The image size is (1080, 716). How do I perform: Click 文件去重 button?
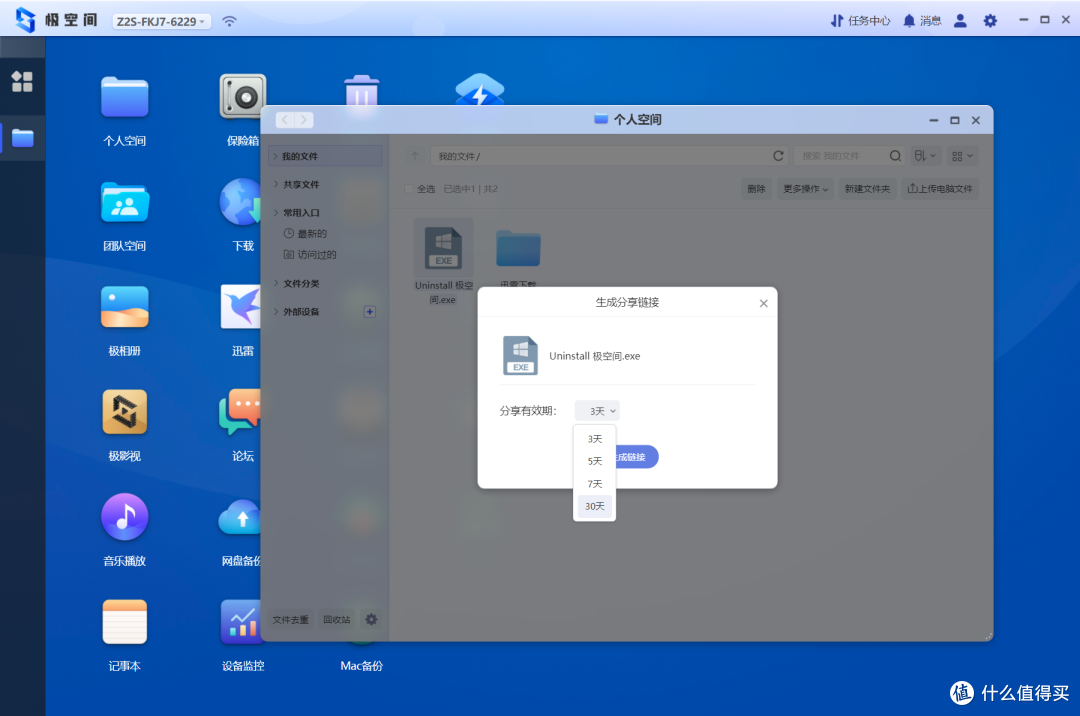click(x=290, y=620)
